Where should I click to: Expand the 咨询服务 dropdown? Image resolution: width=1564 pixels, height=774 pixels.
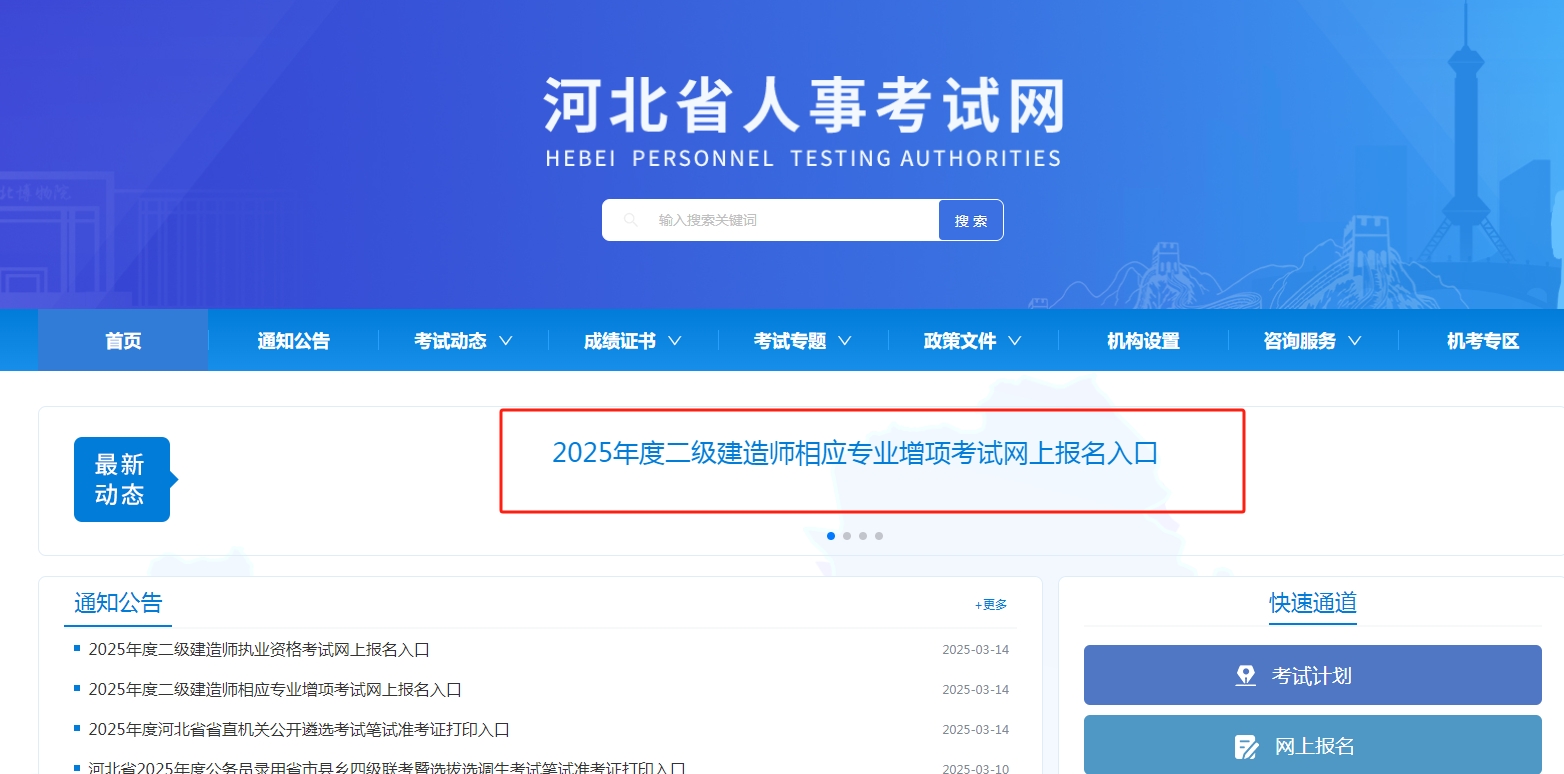tap(1301, 340)
